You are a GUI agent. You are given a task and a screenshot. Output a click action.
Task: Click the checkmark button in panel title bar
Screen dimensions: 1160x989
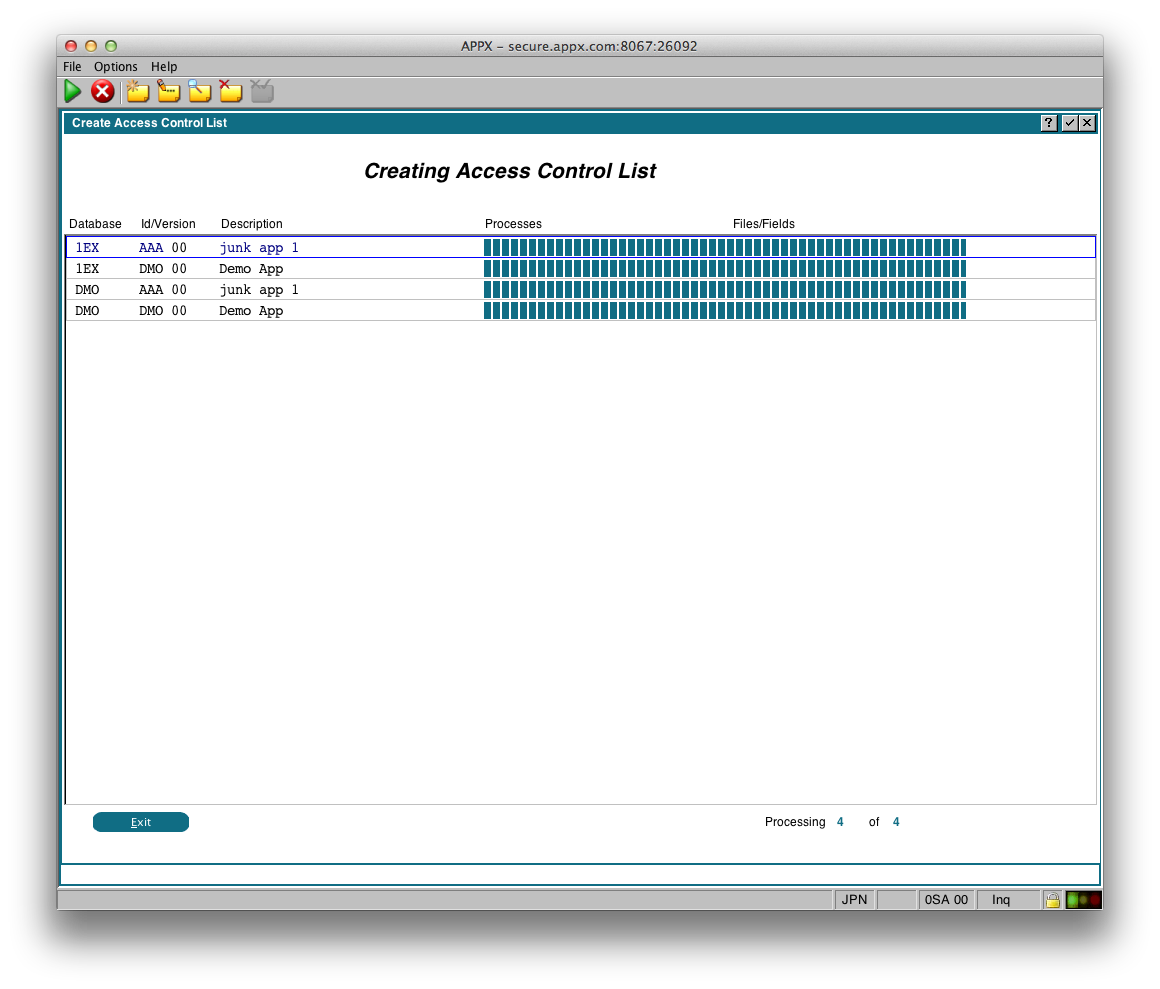tap(1069, 123)
